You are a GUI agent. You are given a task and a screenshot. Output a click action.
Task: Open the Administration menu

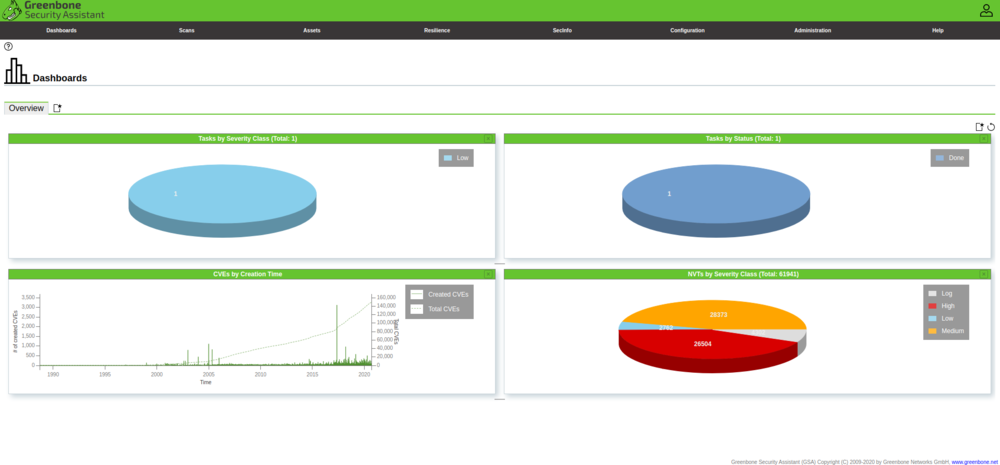coord(812,31)
